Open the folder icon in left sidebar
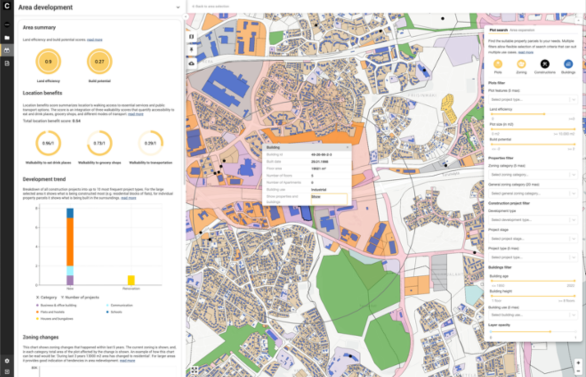This screenshot has height=377, width=586. pos(7,38)
